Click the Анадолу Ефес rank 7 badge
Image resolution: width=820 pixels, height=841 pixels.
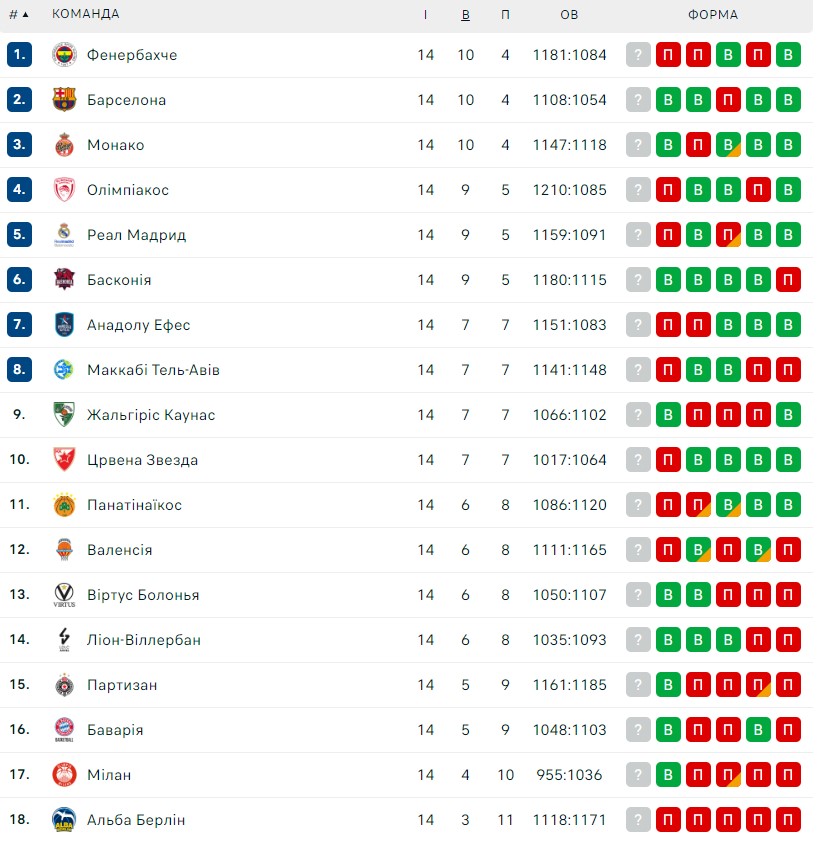point(19,324)
